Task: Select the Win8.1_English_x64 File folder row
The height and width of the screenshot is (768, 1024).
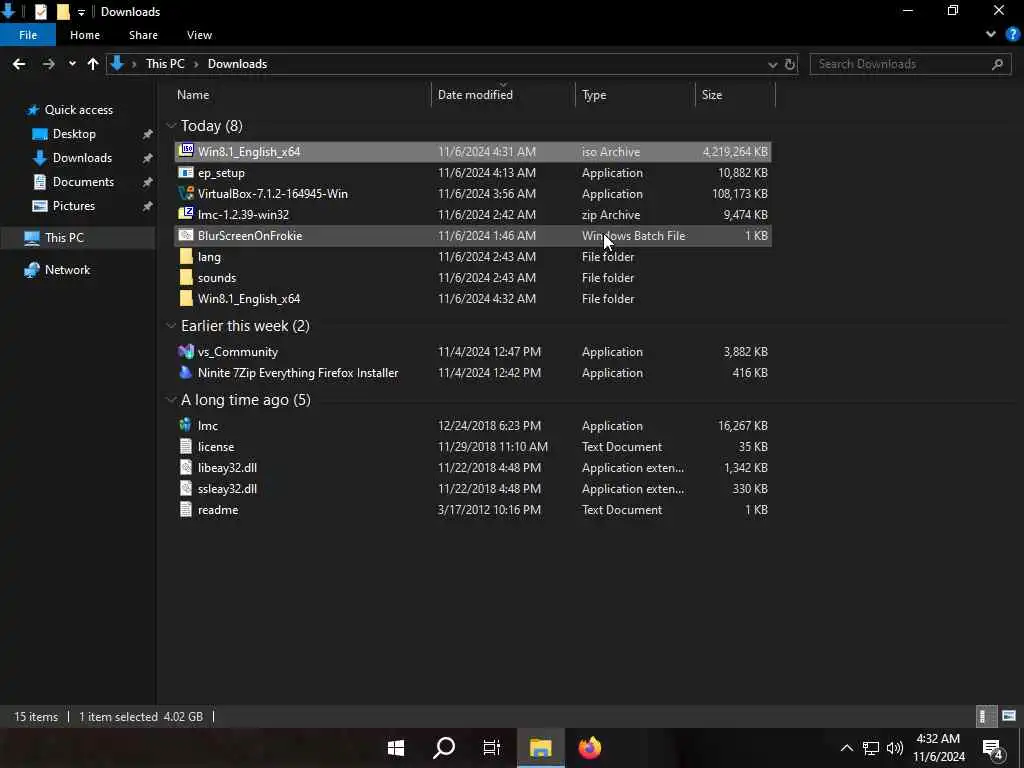Action: 473,298
